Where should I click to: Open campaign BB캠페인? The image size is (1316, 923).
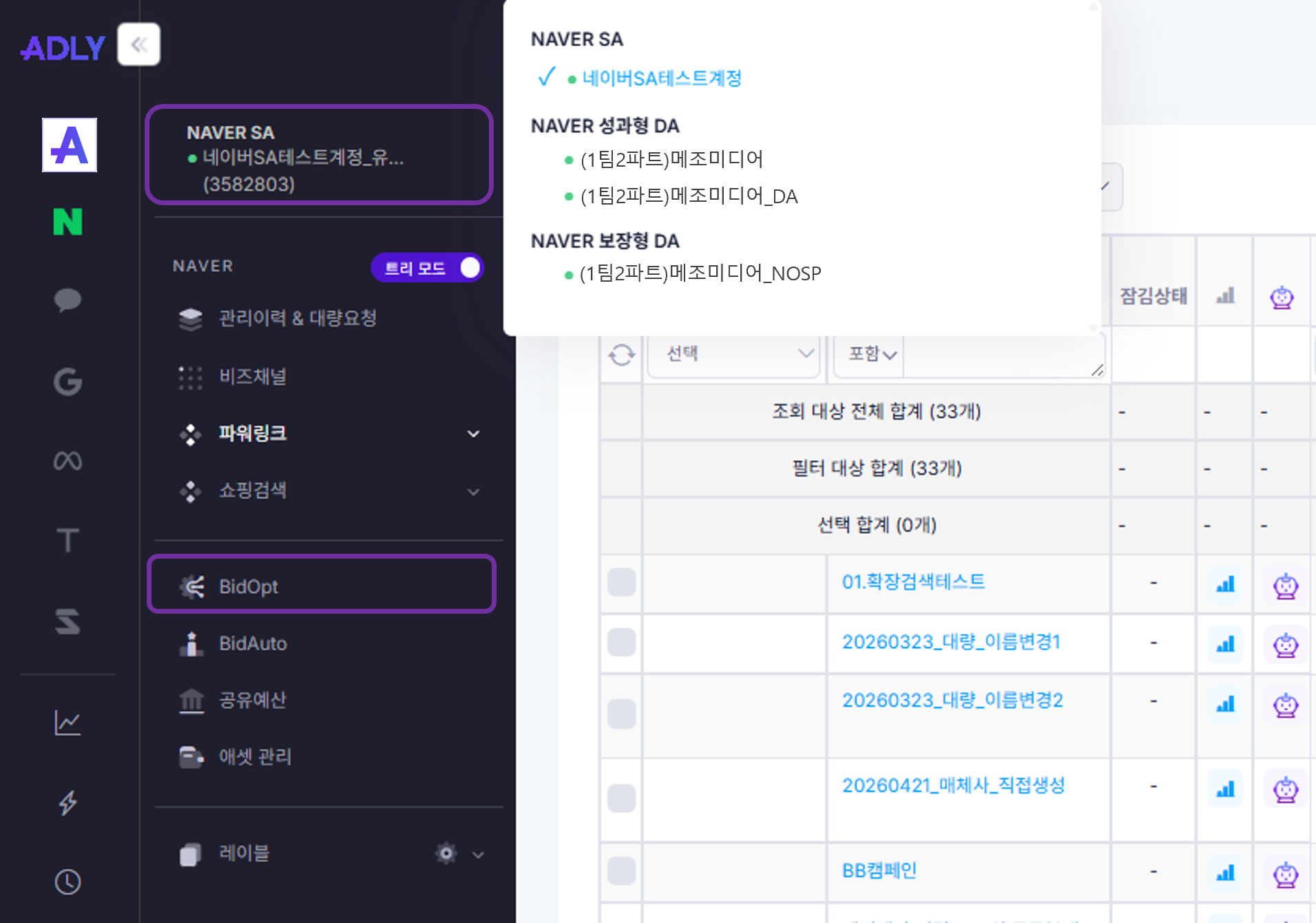point(879,871)
